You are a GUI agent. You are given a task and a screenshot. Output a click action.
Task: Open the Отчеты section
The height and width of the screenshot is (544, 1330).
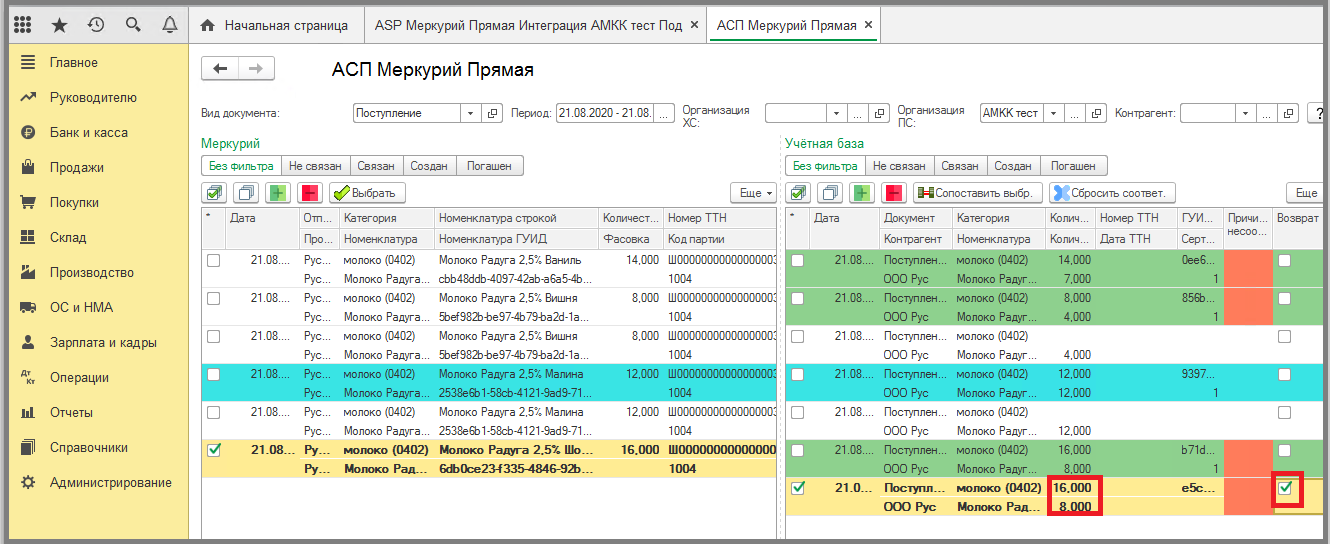71,412
